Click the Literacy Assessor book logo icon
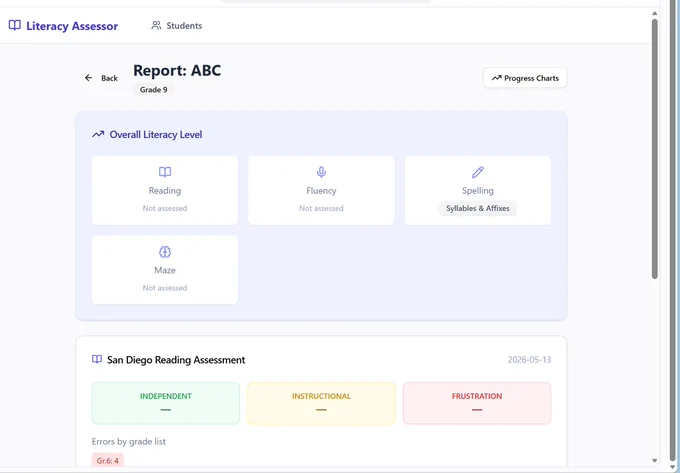Screen dimensions: 680x473 [15, 26]
